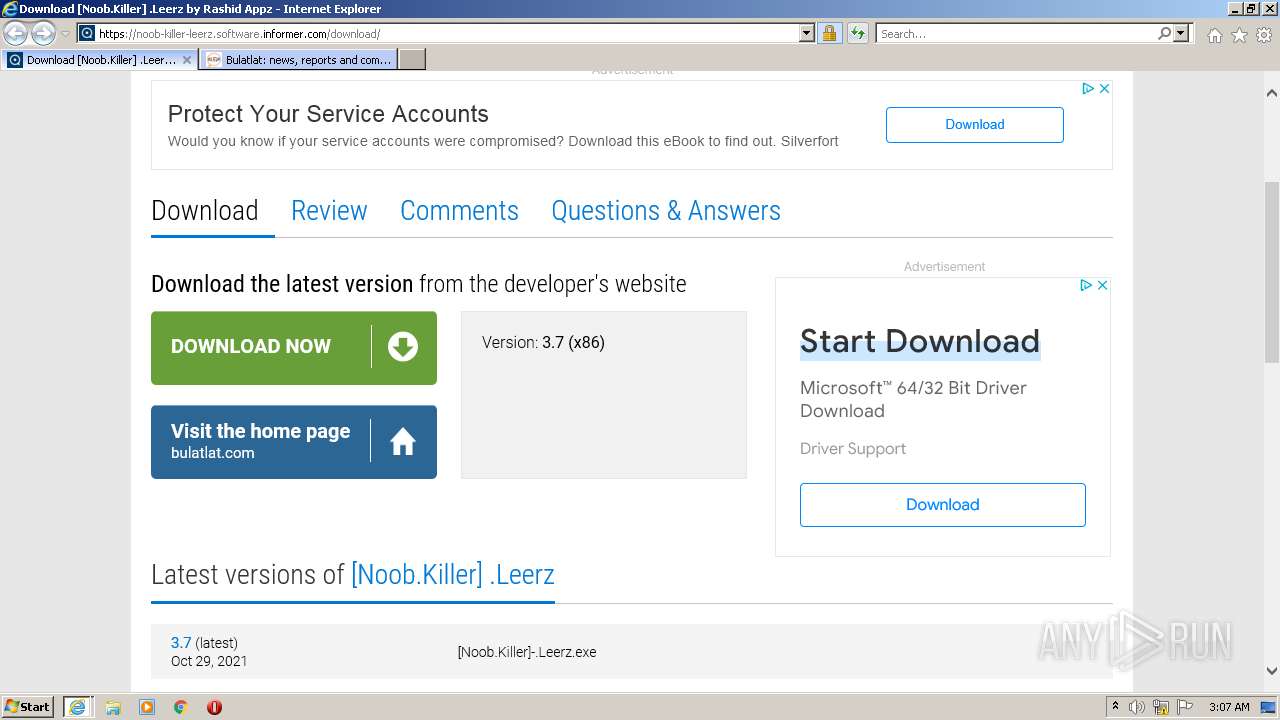Click Visit the home page button
This screenshot has height=720, width=1280.
294,442
